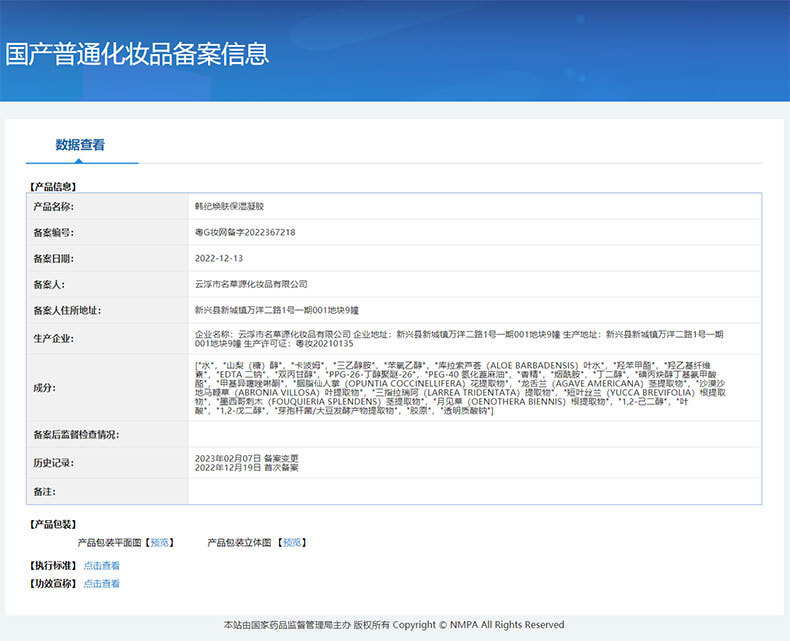This screenshot has width=790, height=641.
Task: Click the 产品名称 row label
Action: (53, 207)
